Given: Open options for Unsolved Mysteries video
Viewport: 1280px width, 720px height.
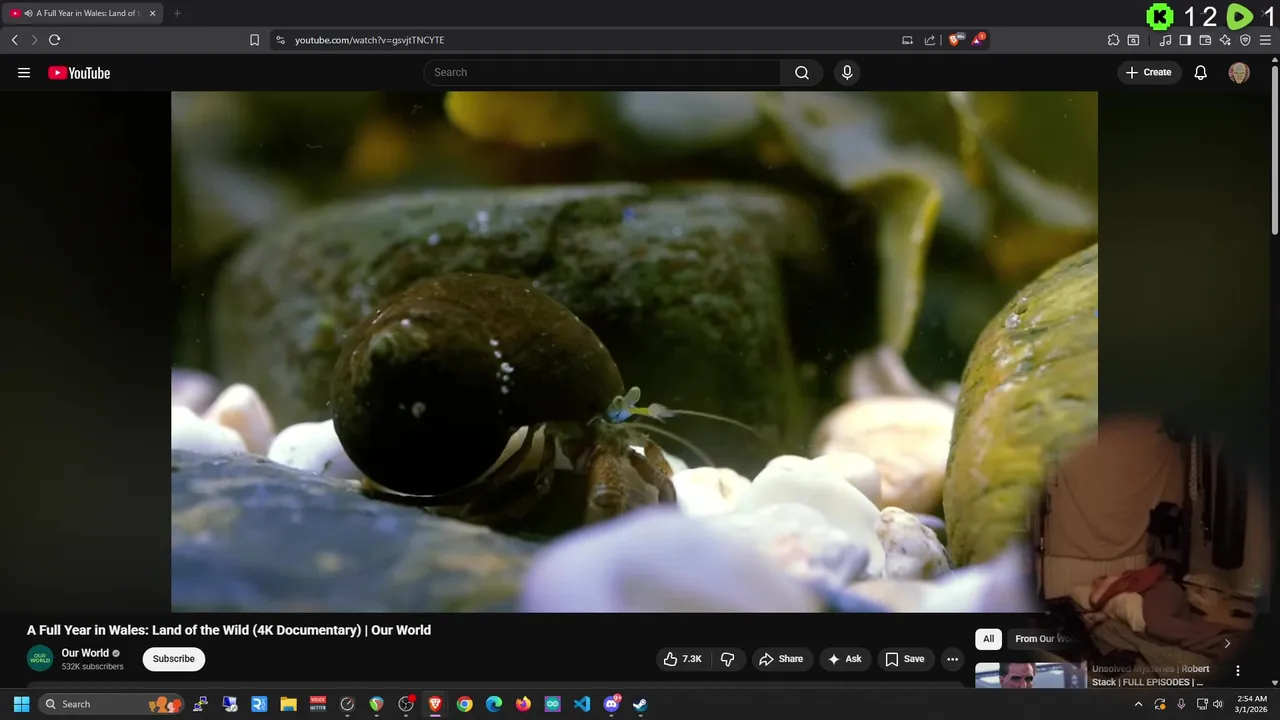Looking at the screenshot, I should [1238, 671].
